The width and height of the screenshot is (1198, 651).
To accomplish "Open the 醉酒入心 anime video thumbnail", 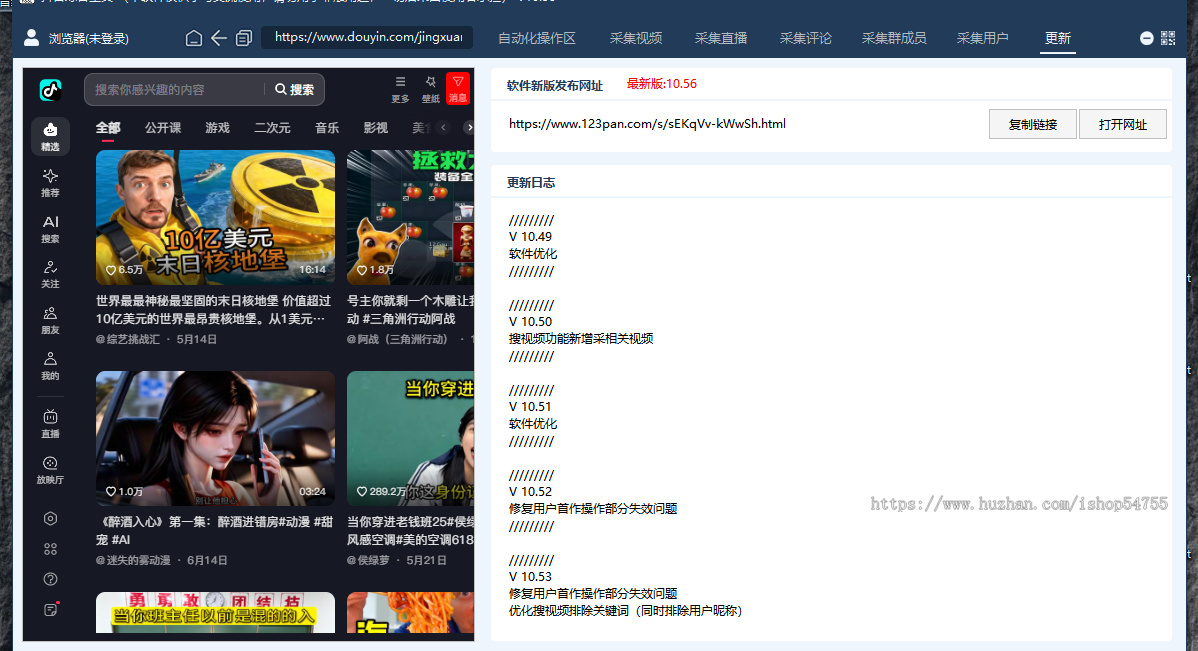I will (215, 439).
